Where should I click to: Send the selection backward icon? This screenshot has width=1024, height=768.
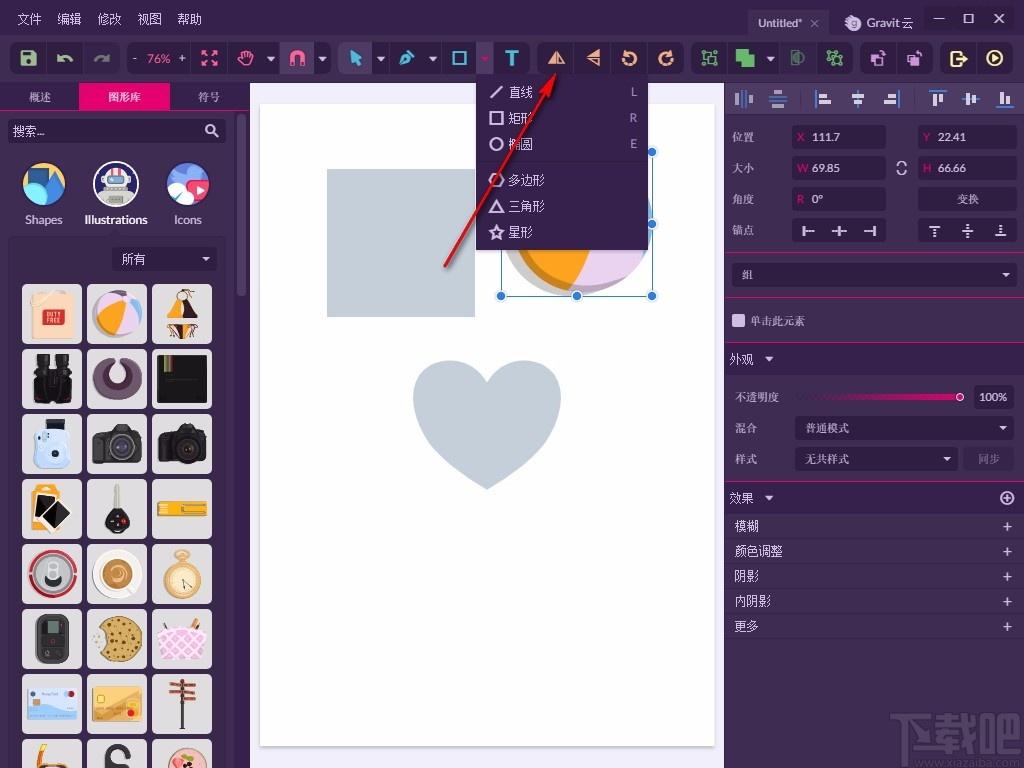coord(914,58)
